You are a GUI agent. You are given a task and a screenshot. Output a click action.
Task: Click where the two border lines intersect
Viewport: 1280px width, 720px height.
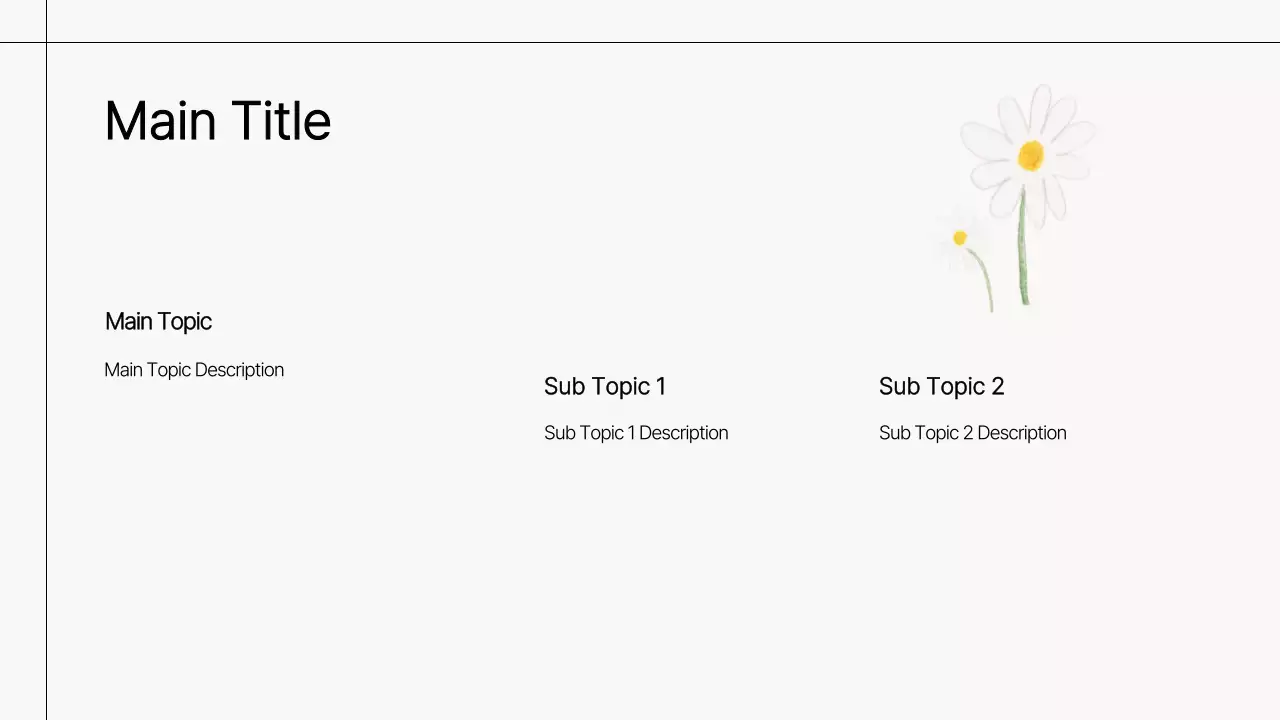point(46,42)
